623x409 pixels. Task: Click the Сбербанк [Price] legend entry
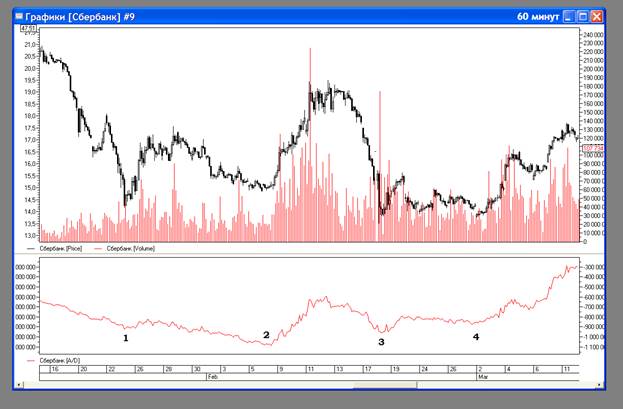tap(61, 248)
